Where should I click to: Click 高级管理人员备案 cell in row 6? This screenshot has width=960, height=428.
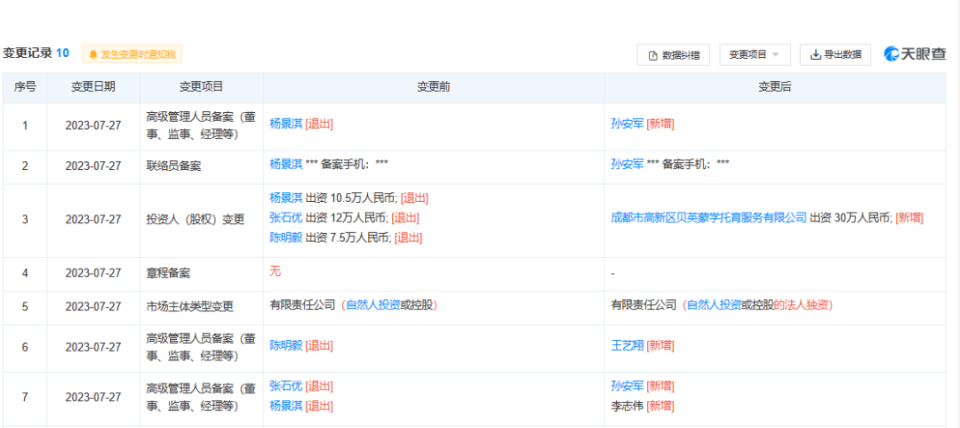point(201,347)
